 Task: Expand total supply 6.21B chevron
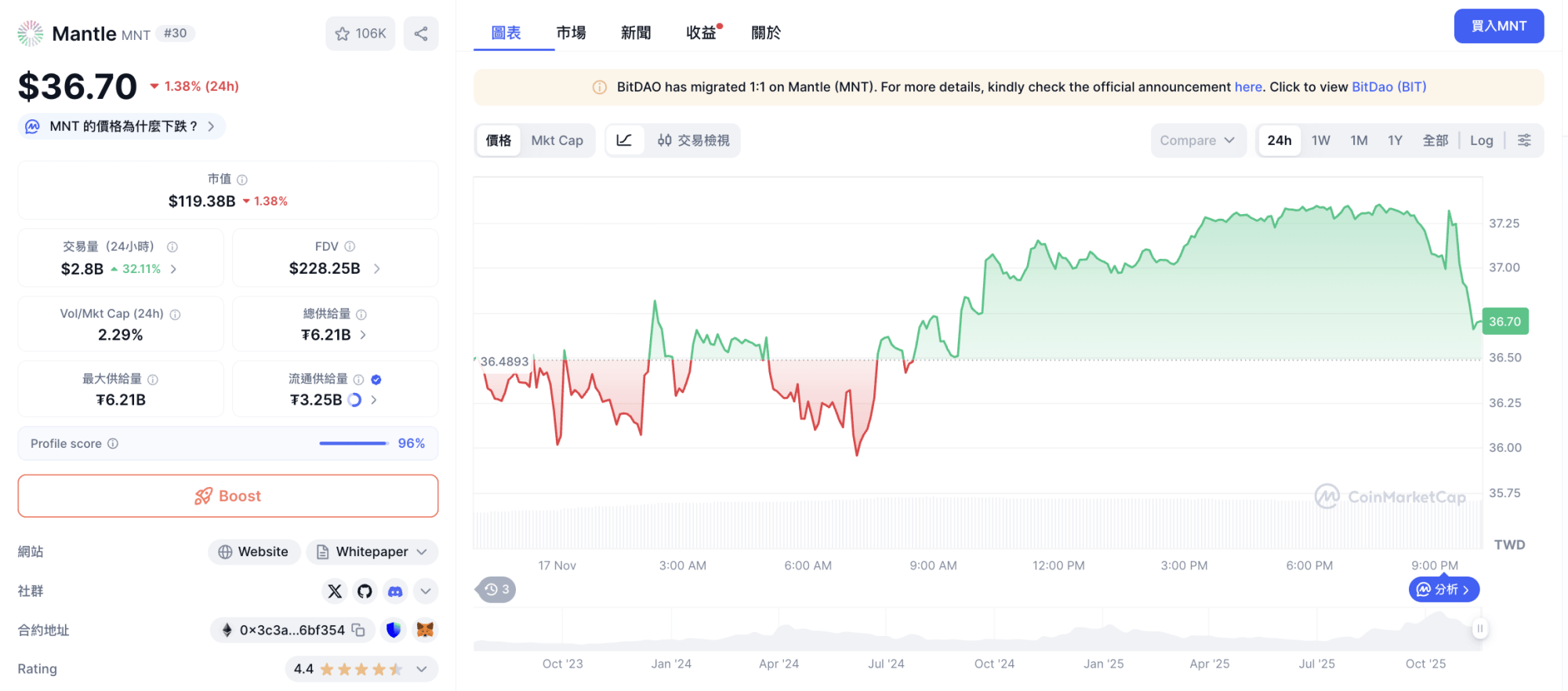tap(363, 335)
